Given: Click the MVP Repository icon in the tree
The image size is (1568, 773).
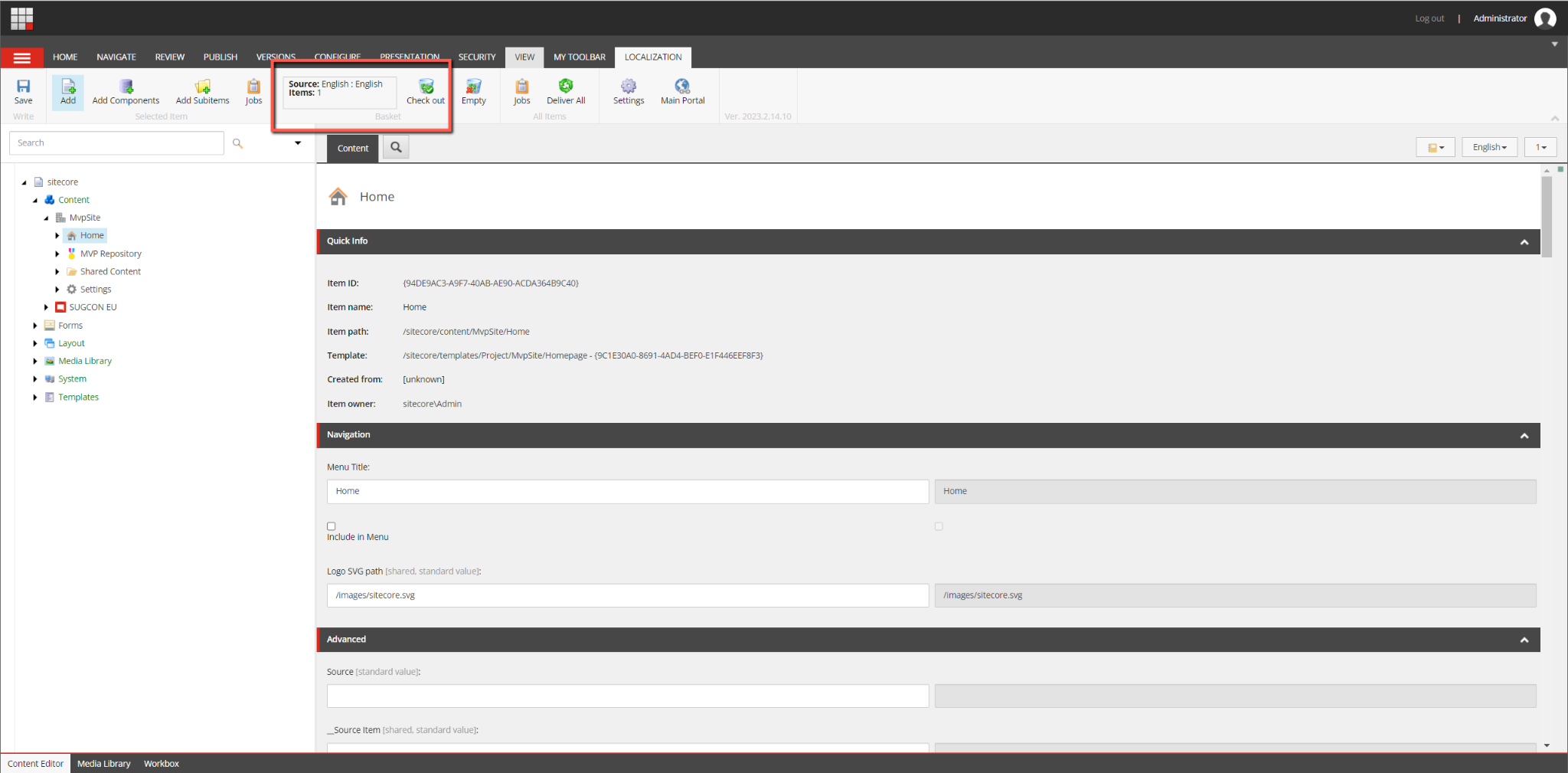Looking at the screenshot, I should pyautogui.click(x=72, y=254).
